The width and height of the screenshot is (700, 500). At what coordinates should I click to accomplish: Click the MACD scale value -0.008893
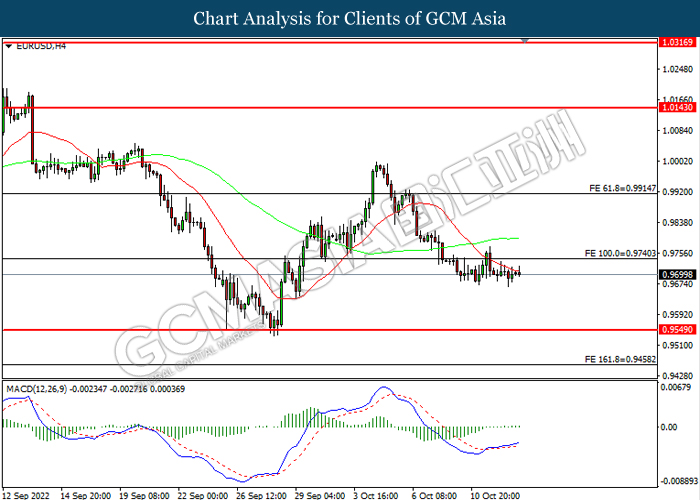click(679, 481)
